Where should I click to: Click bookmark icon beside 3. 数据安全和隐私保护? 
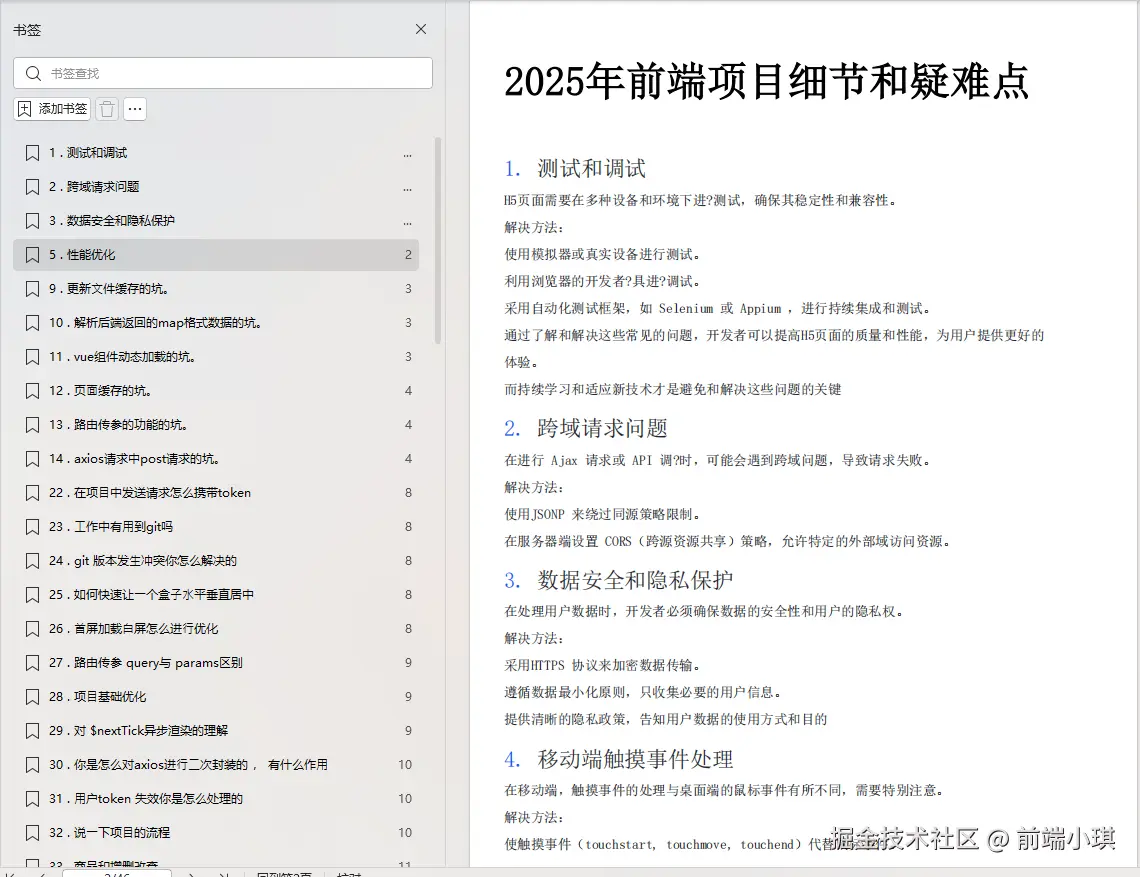[32, 221]
